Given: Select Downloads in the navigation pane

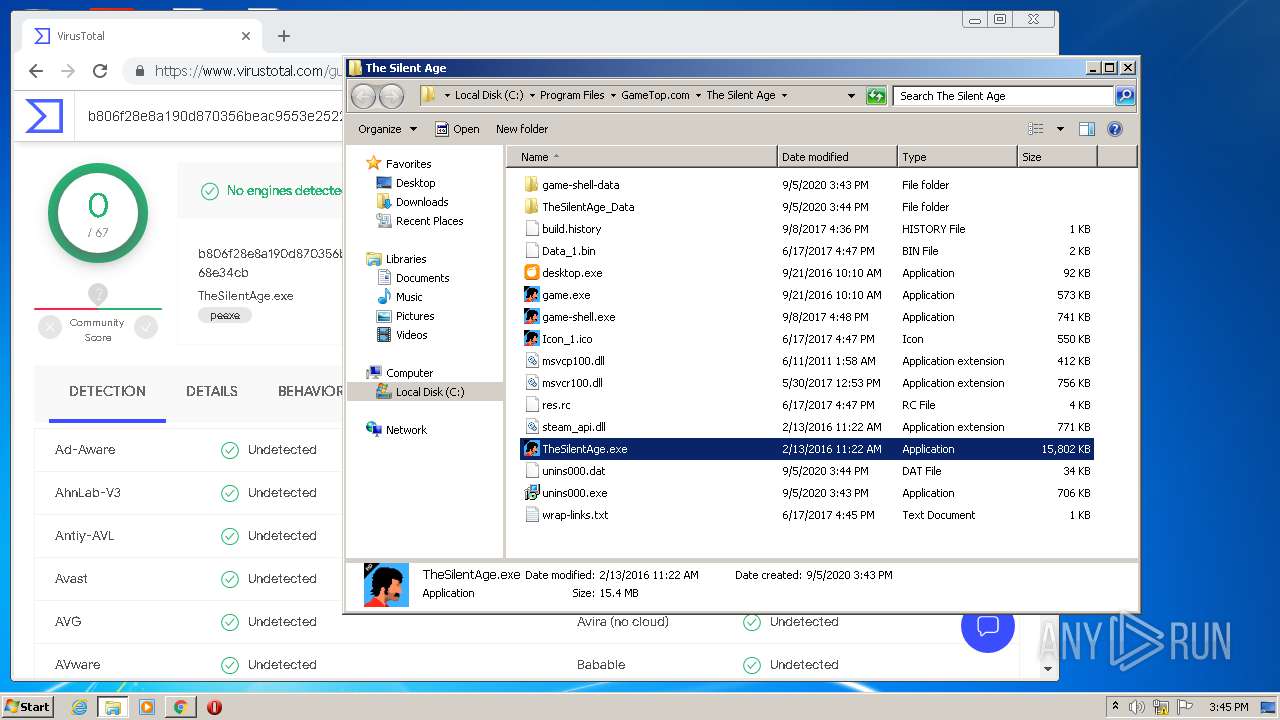Looking at the screenshot, I should (412, 202).
